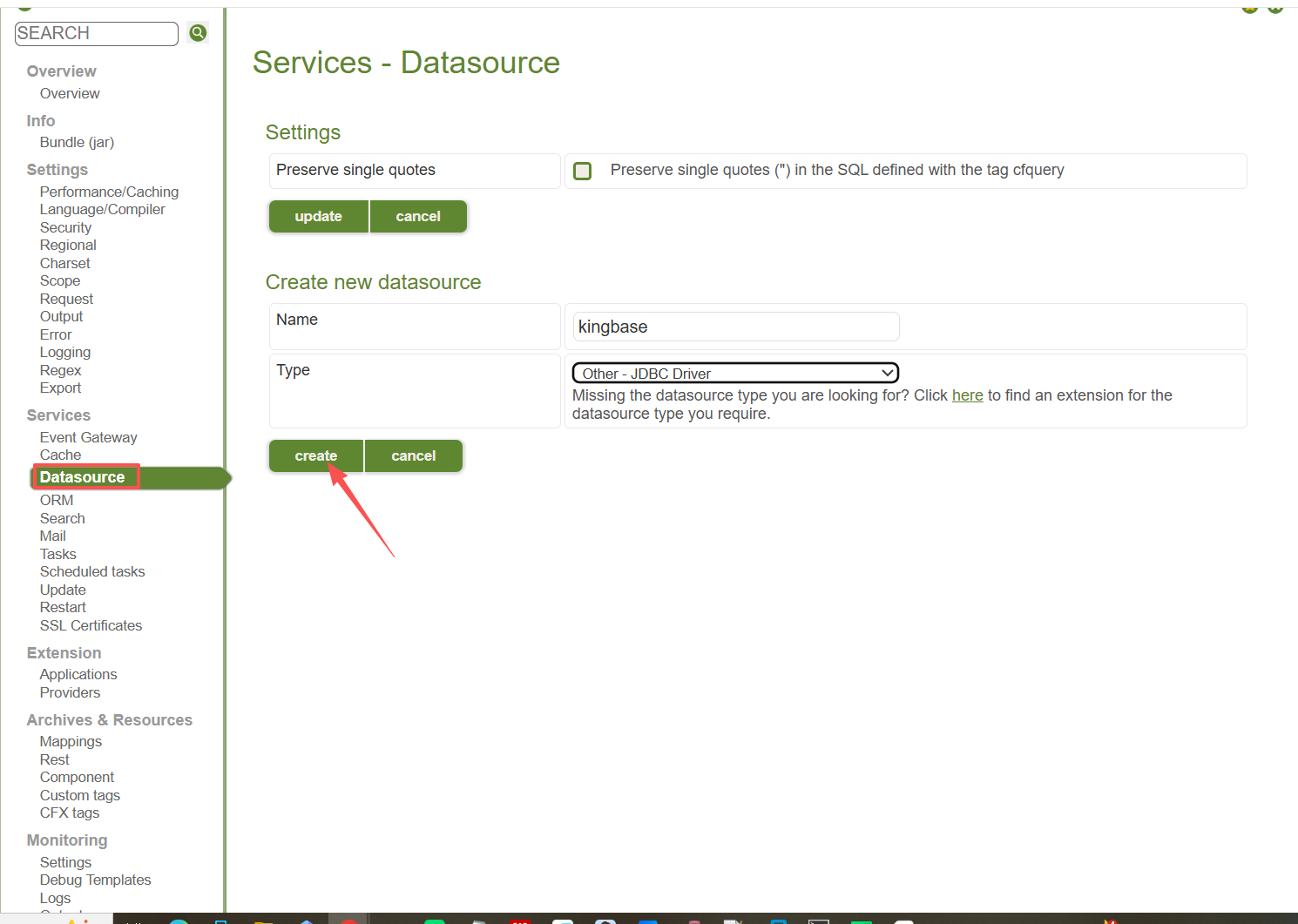Image resolution: width=1298 pixels, height=924 pixels.
Task: Click the update settings button
Action: (318, 217)
